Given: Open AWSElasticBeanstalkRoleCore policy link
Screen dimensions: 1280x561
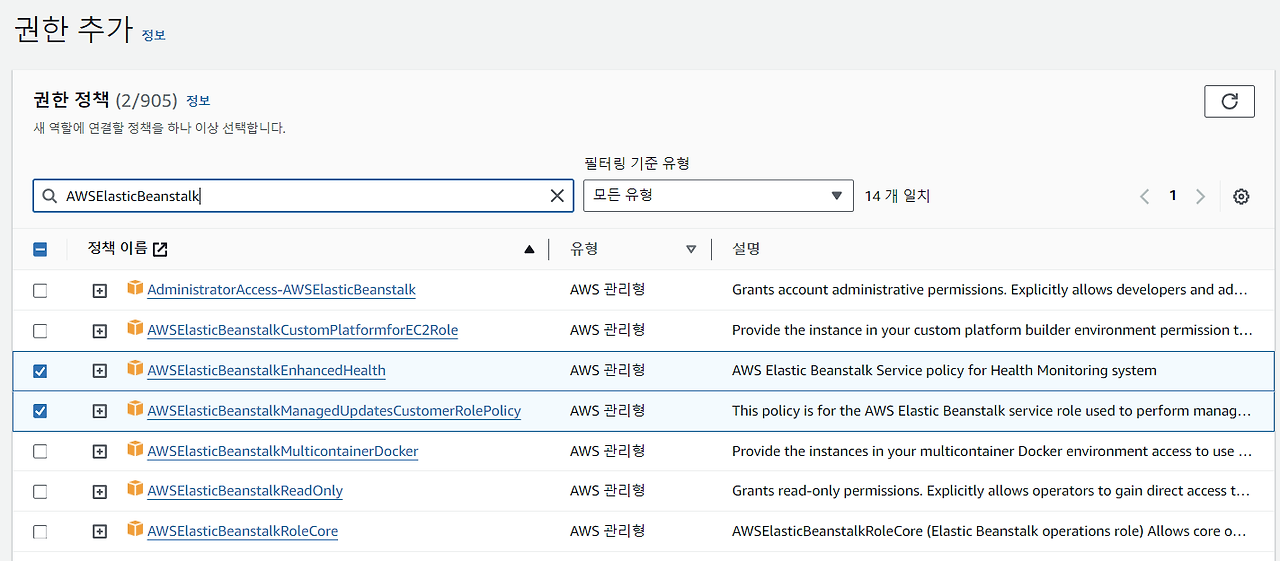Looking at the screenshot, I should (x=242, y=531).
